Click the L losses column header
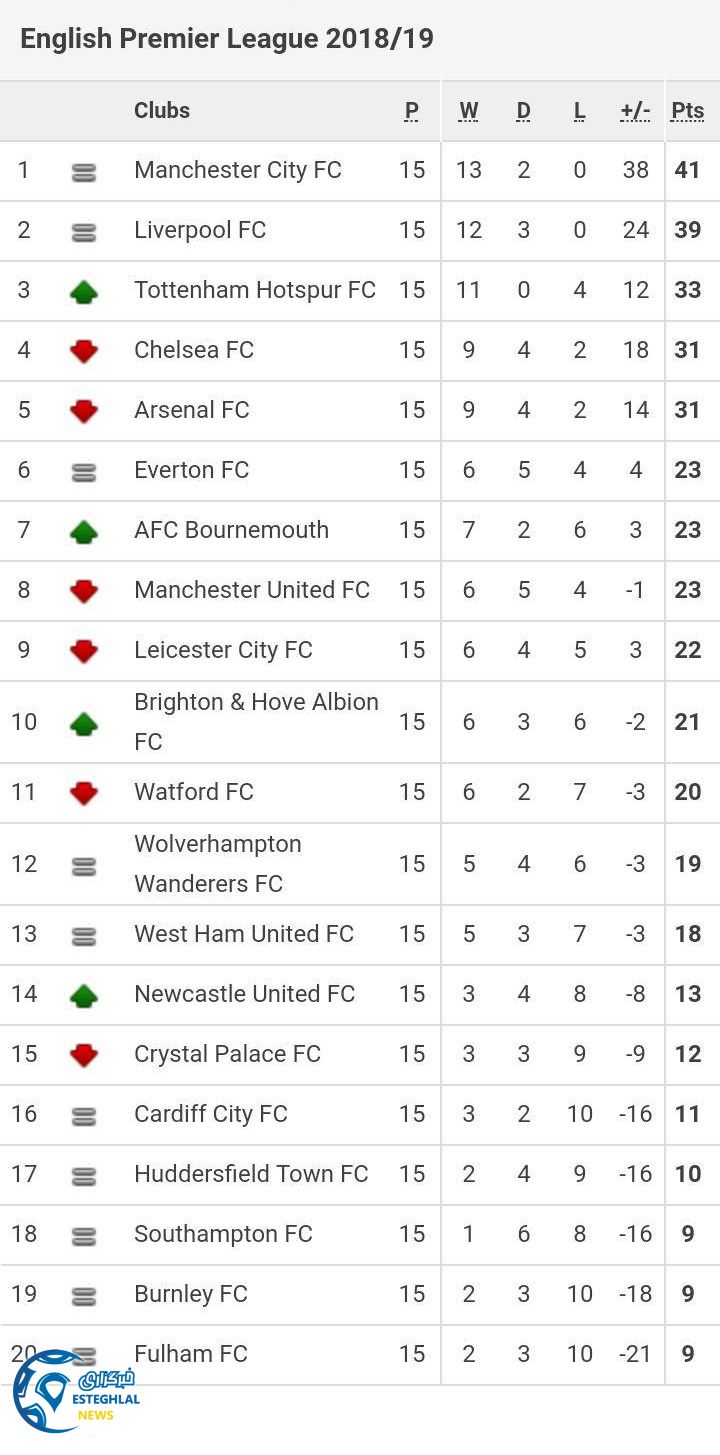Screen dimensions: 720x1455 point(580,111)
